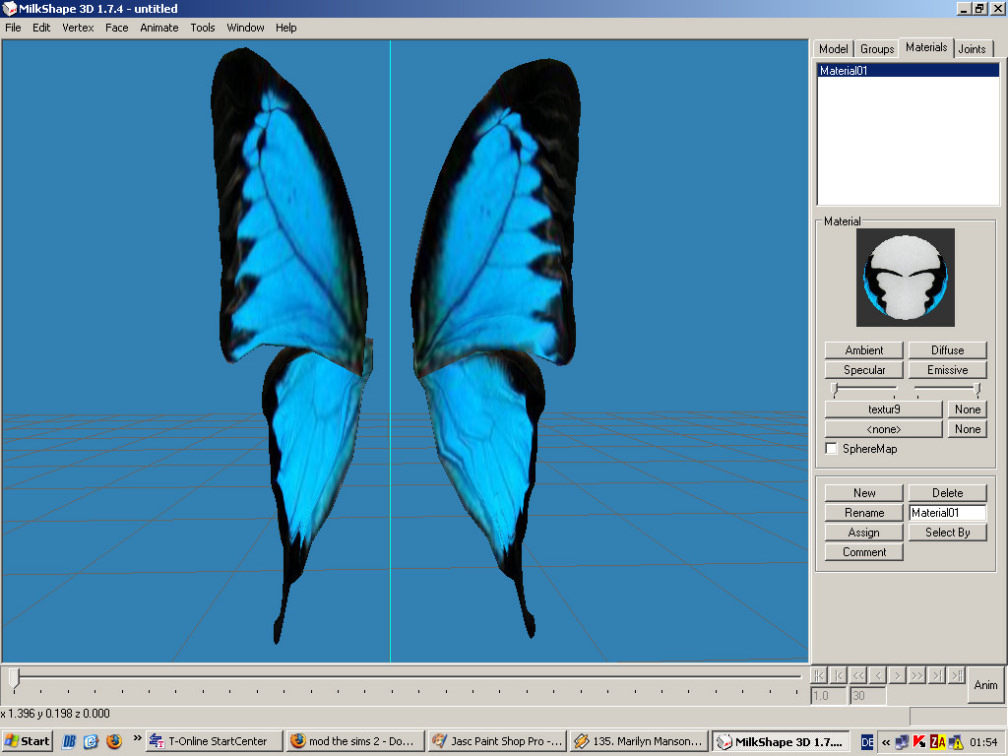The width and height of the screenshot is (1008, 756).
Task: Expand the quick launch overflow chevron
Action: pos(137,738)
